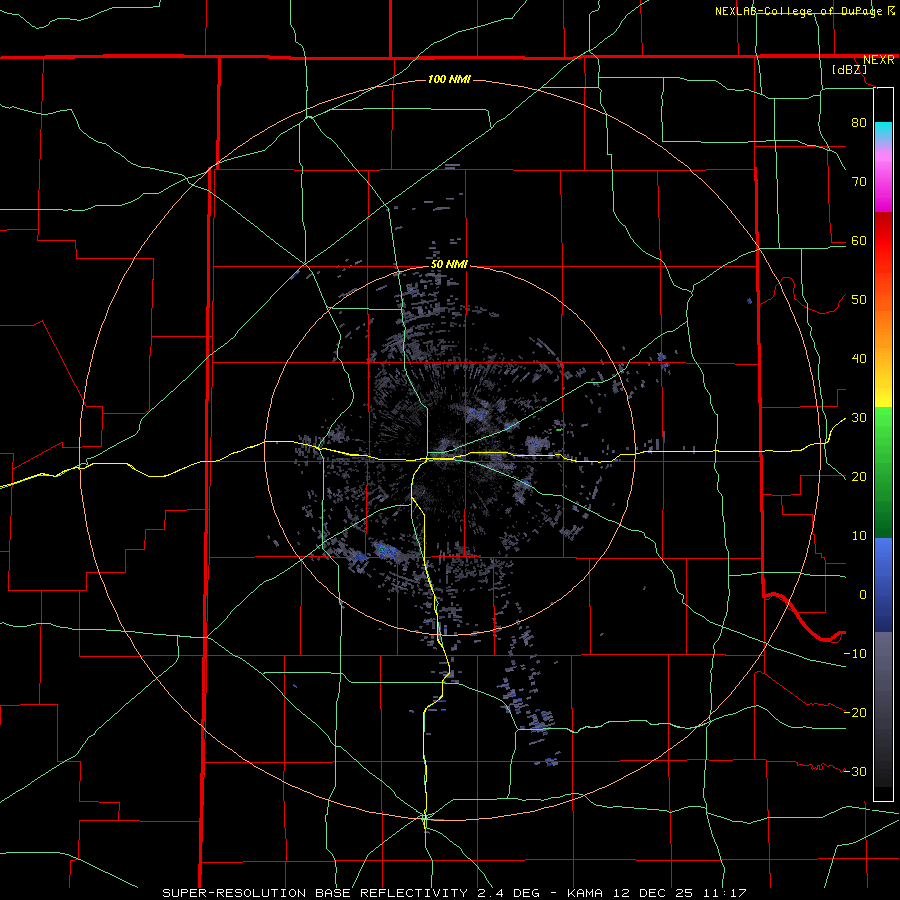Click the 40 value on the dBZ scale
The height and width of the screenshot is (900, 900).
[859, 359]
